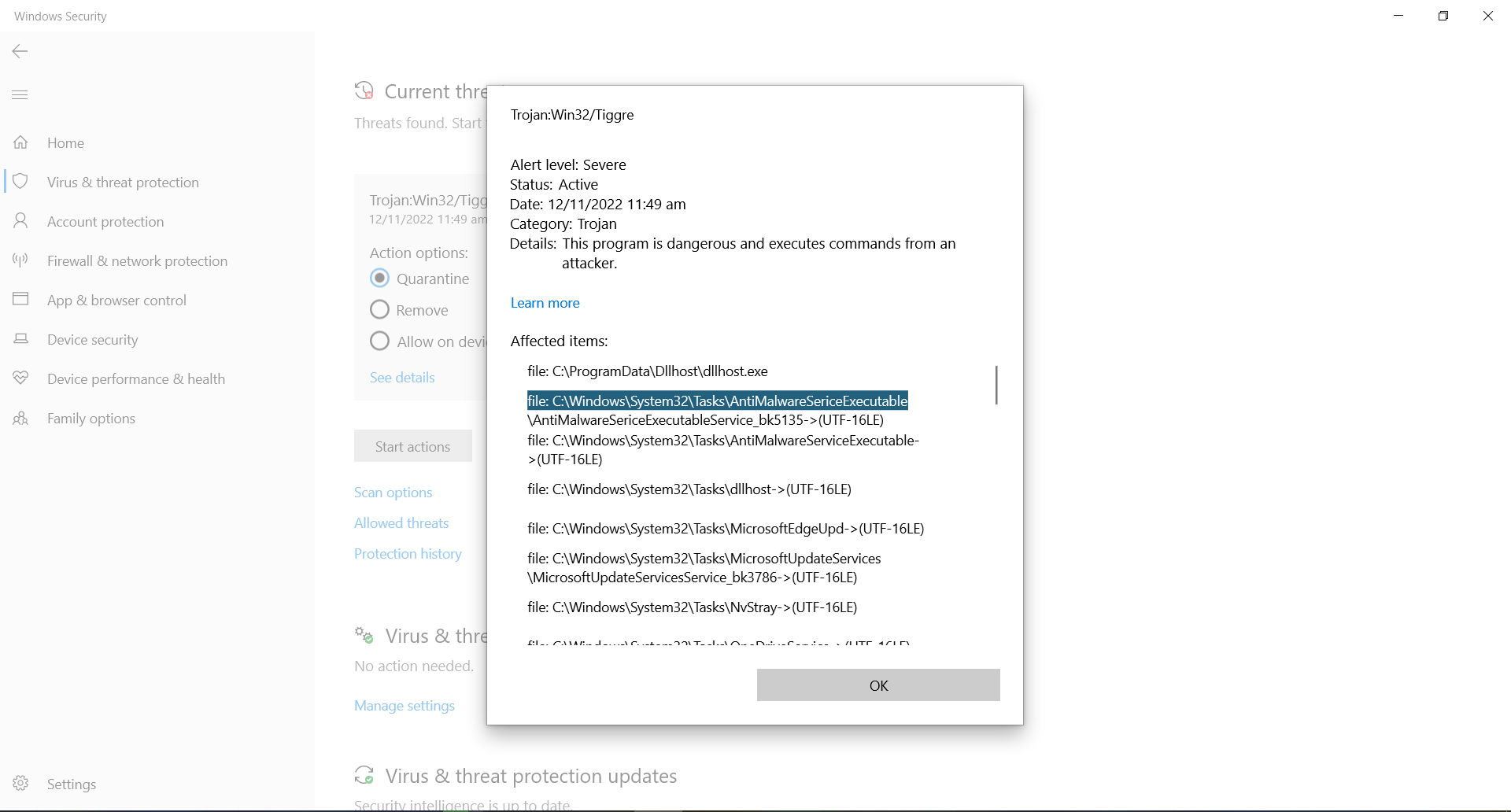Click the Date: 12/11/2022 11:49 am line
The height and width of the screenshot is (812, 1511).
[x=598, y=205]
